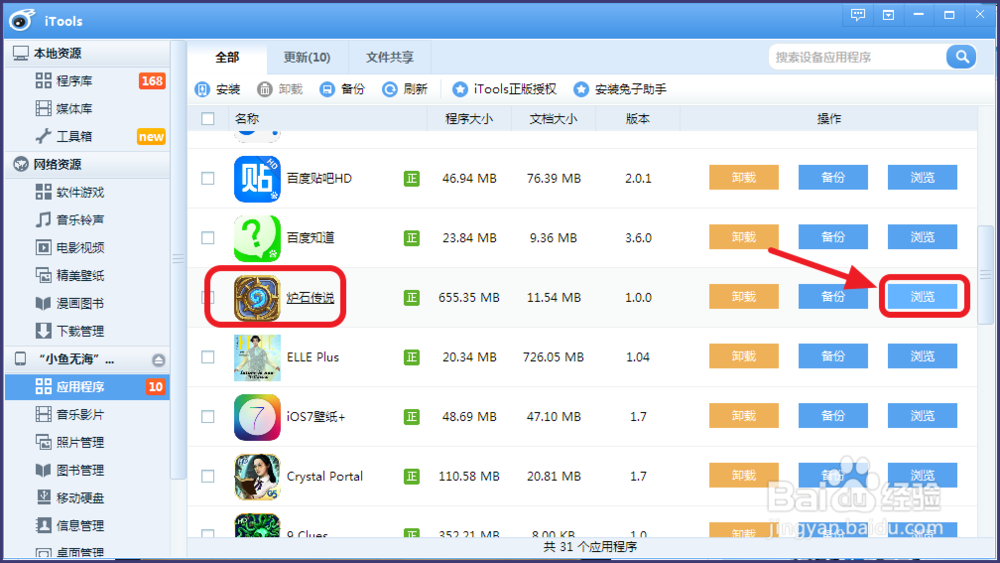The image size is (1000, 563).
Task: Click the 备份 backup toolbar button
Action: (x=342, y=89)
